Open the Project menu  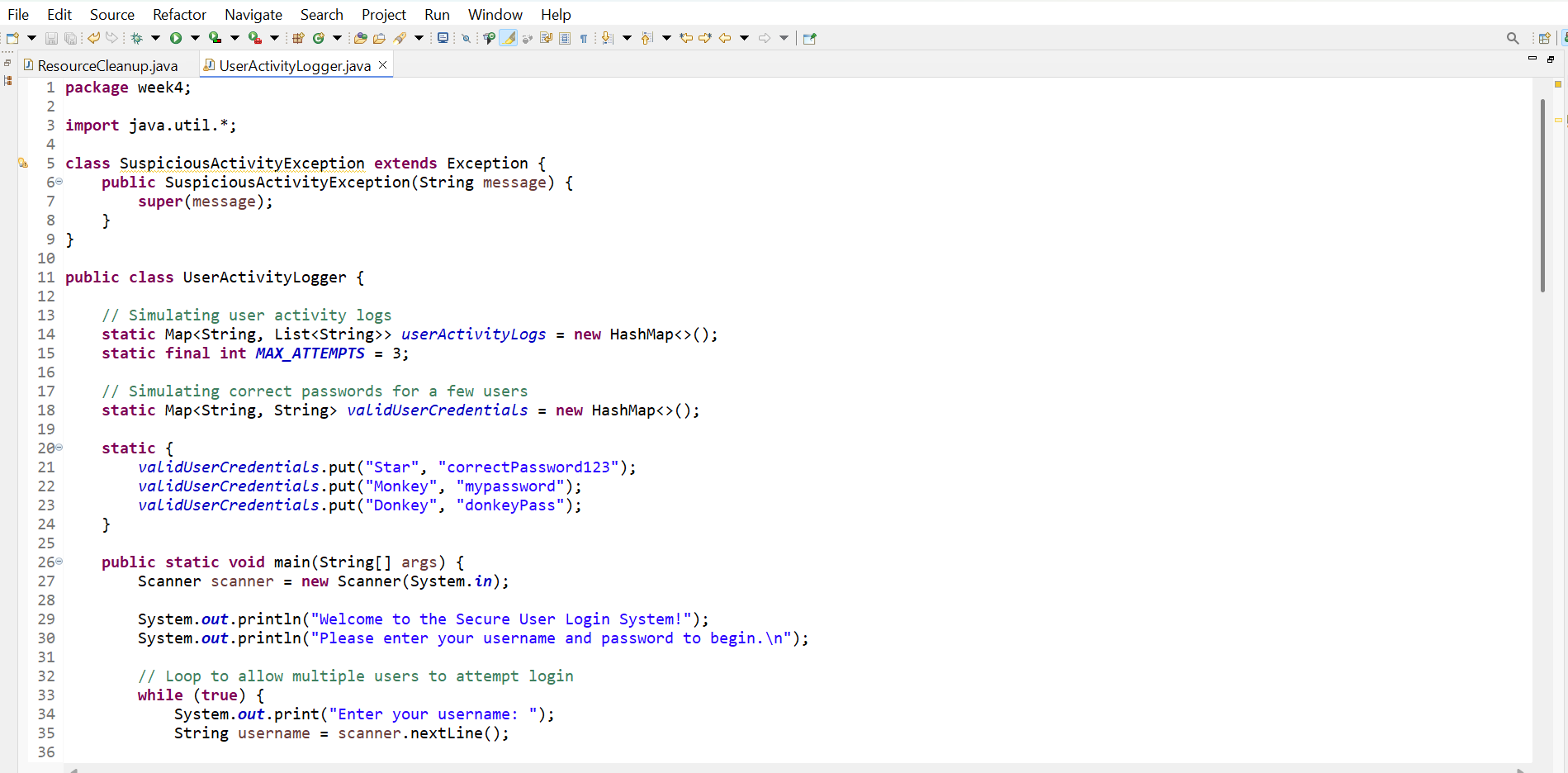pyautogui.click(x=384, y=15)
